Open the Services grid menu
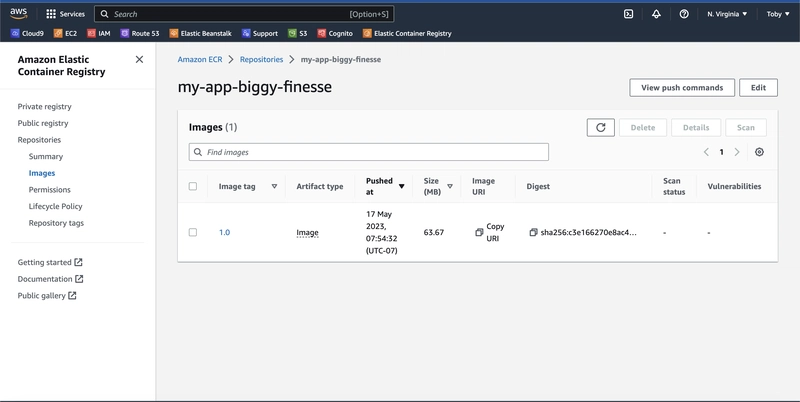800x402 pixels. tap(65, 14)
